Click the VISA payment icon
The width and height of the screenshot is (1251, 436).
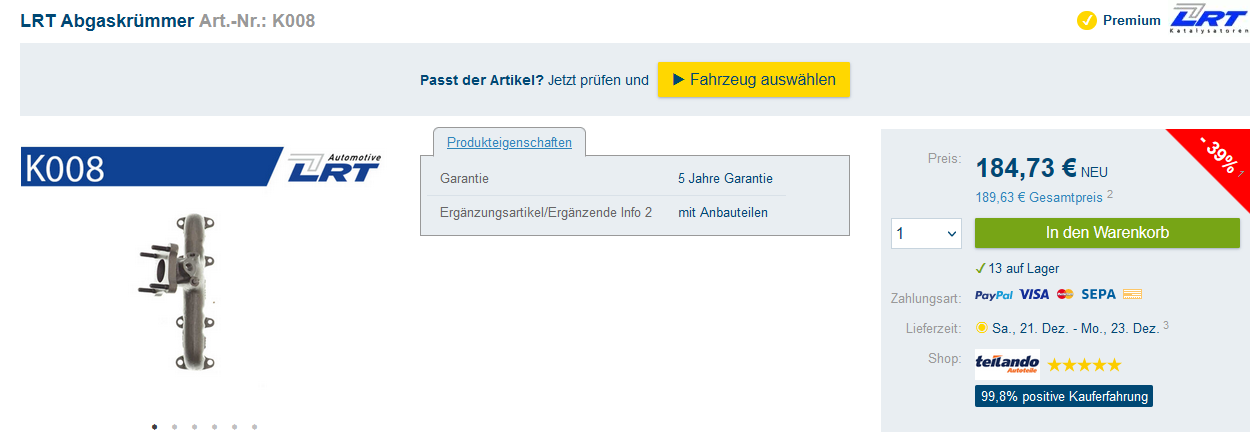1034,295
